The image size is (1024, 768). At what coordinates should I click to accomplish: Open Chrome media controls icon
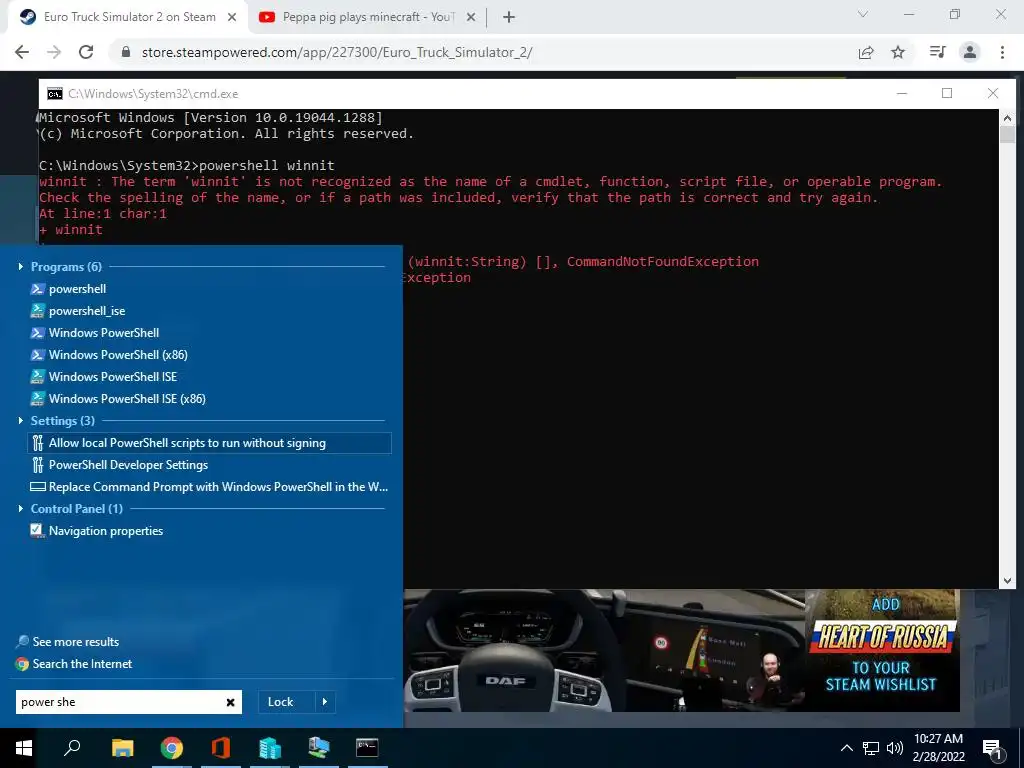tap(937, 52)
